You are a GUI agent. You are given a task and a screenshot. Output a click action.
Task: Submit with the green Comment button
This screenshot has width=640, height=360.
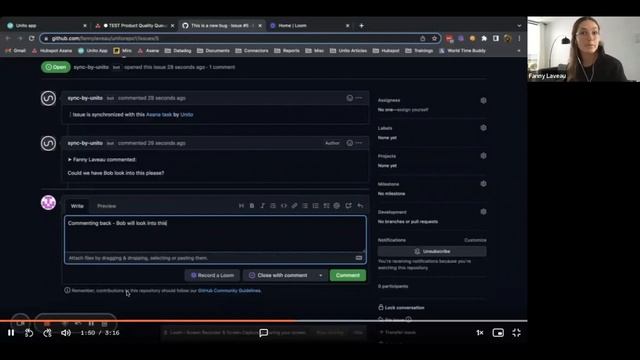point(348,276)
